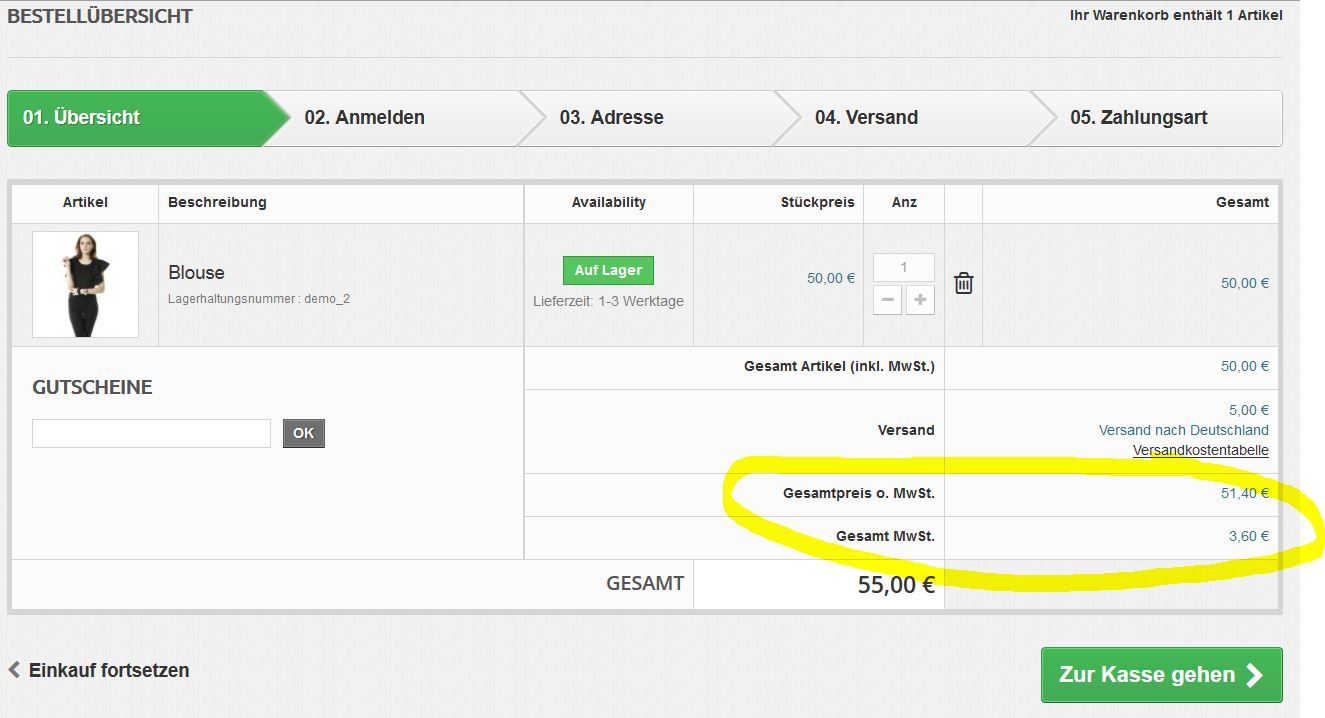1325x718 pixels.
Task: Click the Anz column header
Action: tap(904, 202)
